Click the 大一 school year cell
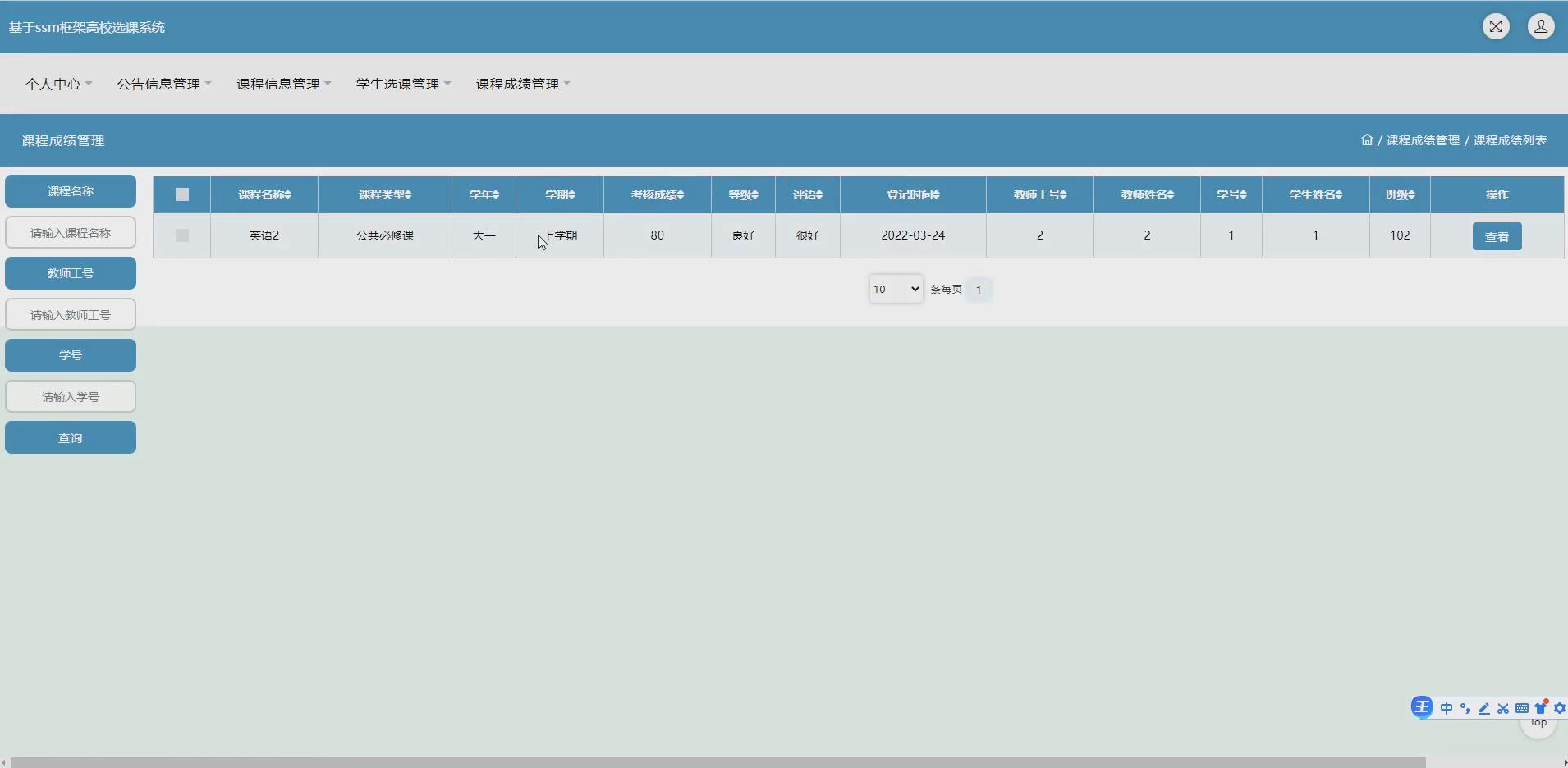1568x768 pixels. pyautogui.click(x=484, y=235)
